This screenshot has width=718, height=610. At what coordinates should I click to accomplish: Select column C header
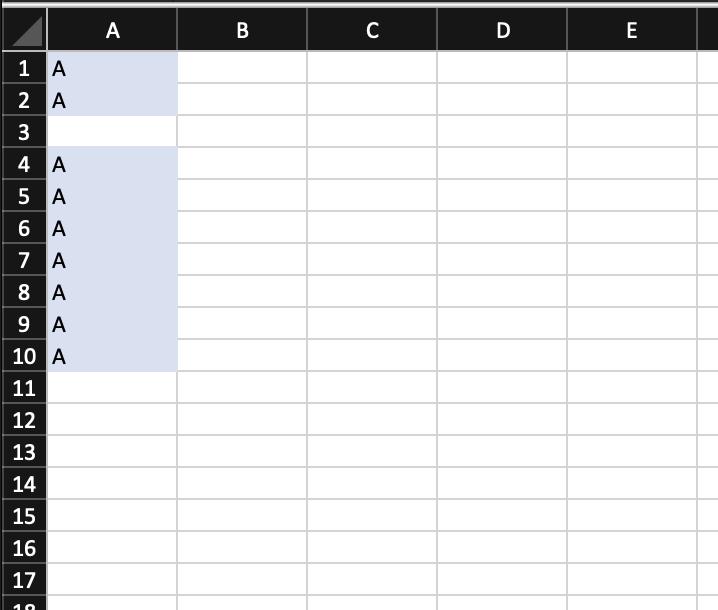pos(372,29)
